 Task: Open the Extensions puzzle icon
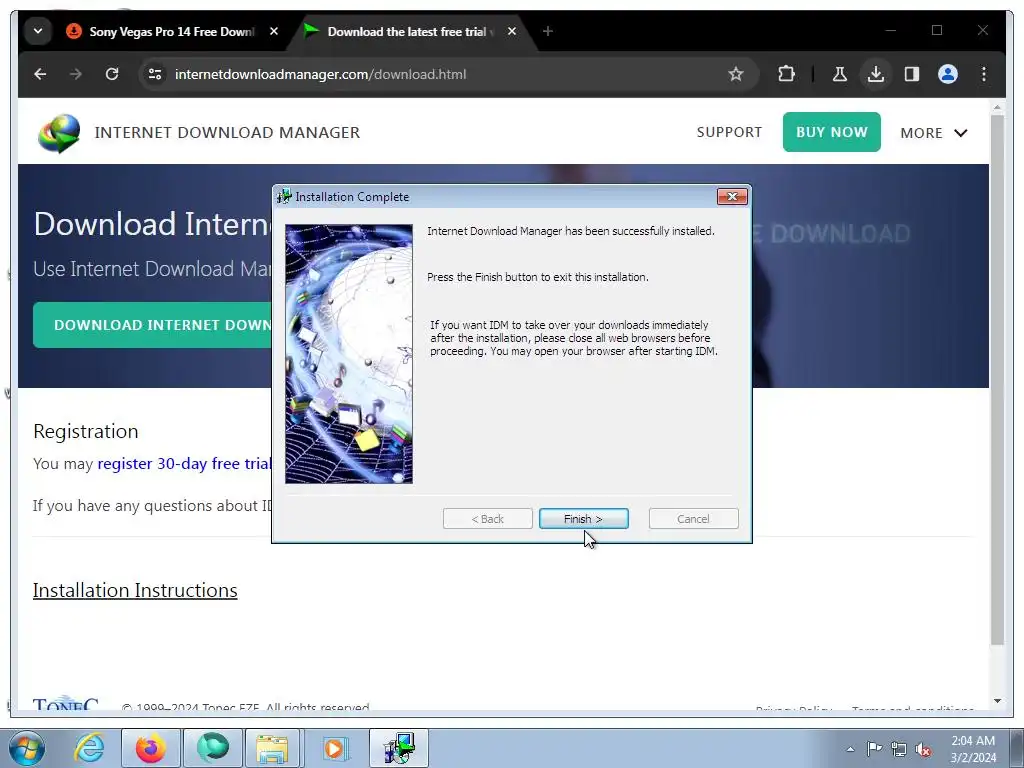click(x=786, y=74)
